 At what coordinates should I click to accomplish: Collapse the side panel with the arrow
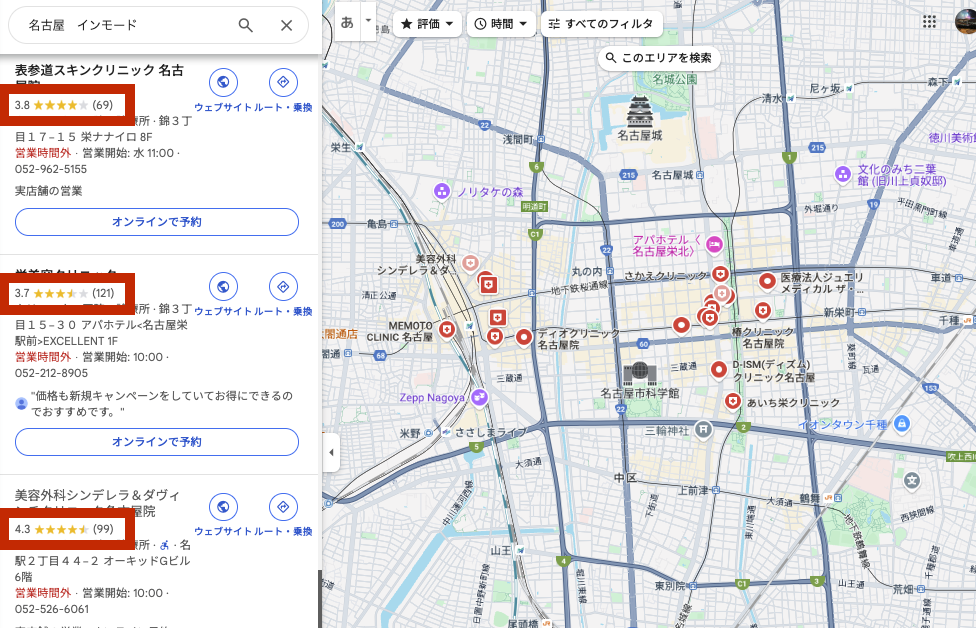click(331, 452)
